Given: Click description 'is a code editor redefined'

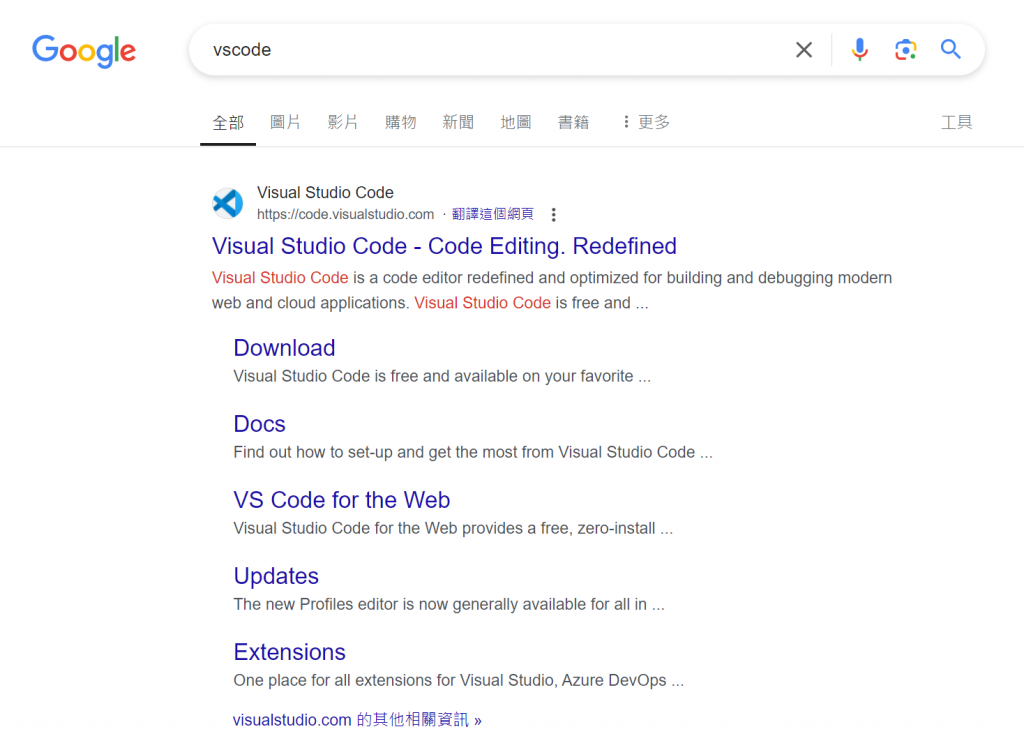Looking at the screenshot, I should (x=552, y=291).
